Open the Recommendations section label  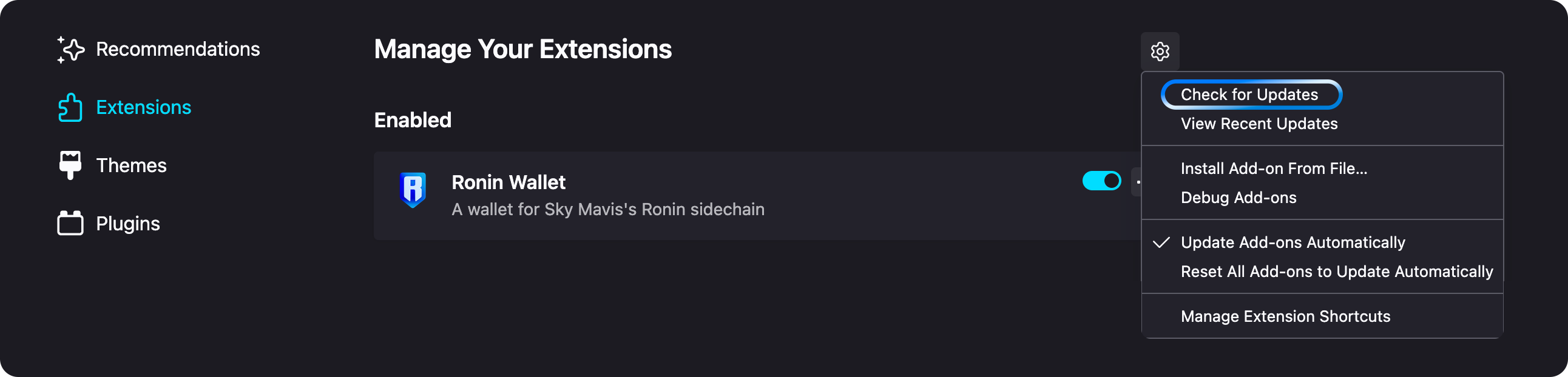[178, 49]
